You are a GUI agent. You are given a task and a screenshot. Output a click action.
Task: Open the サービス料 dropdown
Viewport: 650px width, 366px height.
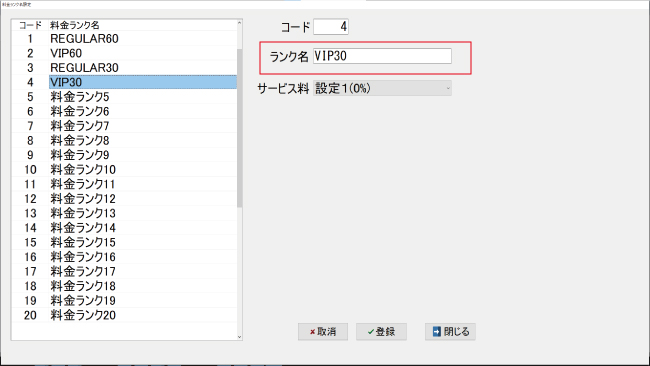click(x=382, y=88)
